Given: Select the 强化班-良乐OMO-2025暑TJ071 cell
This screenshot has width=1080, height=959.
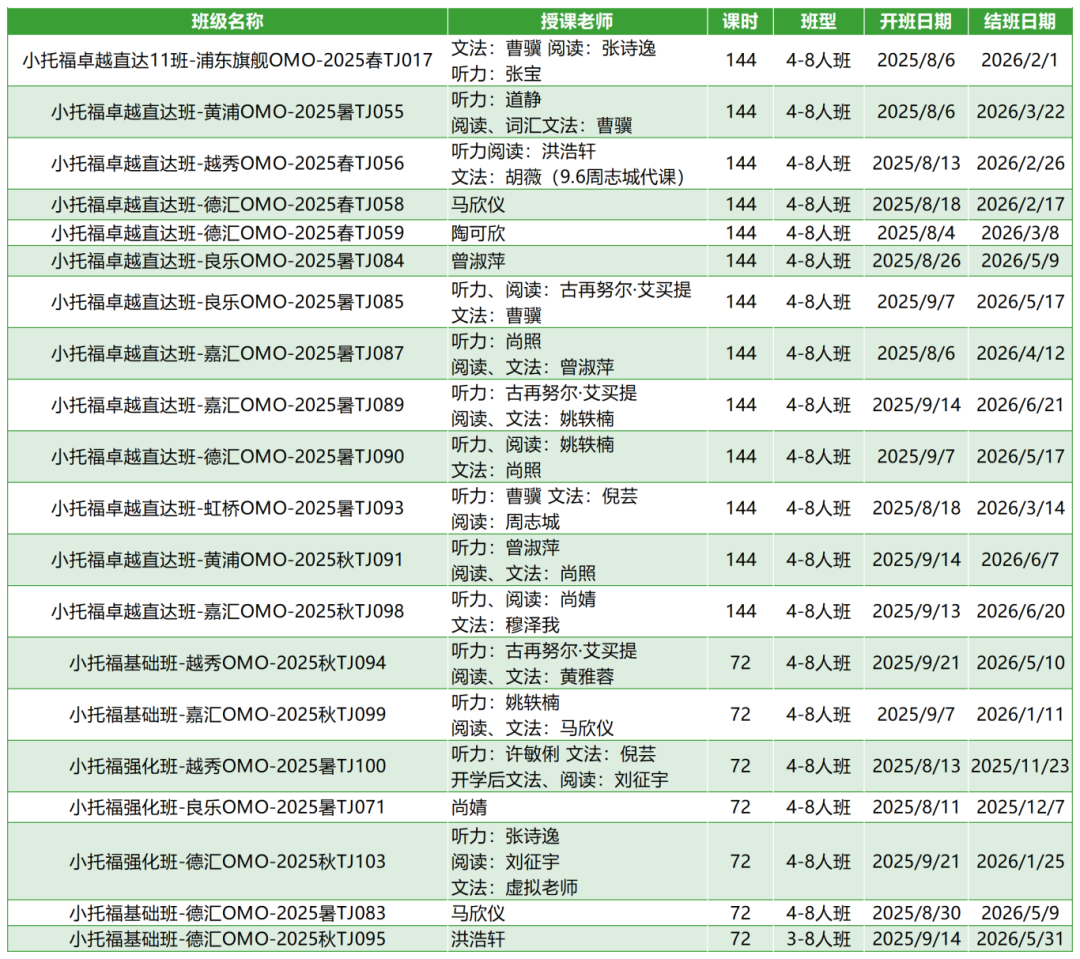Looking at the screenshot, I should [227, 807].
